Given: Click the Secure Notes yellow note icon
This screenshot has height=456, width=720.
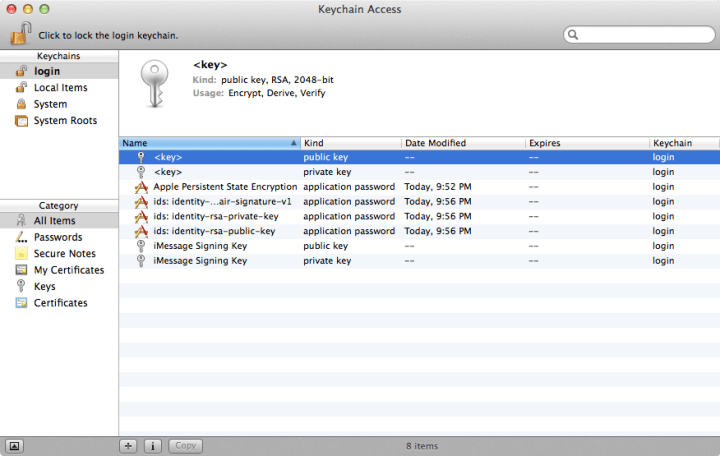Looking at the screenshot, I should pos(21,253).
